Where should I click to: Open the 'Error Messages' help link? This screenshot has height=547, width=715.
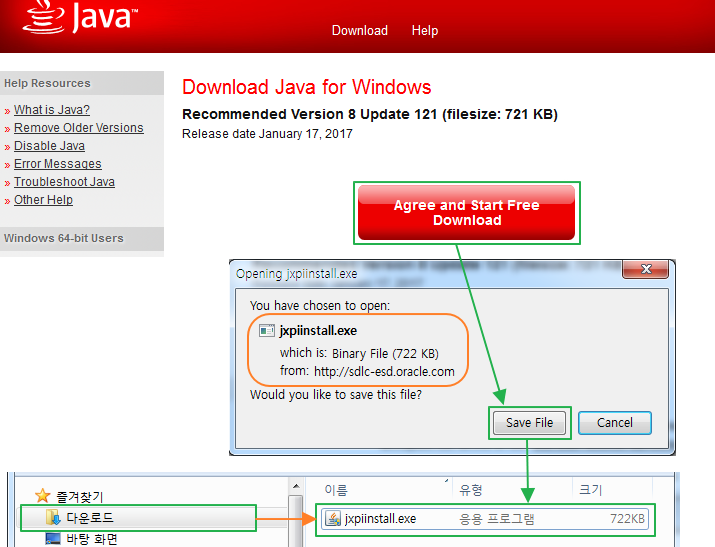[57, 164]
